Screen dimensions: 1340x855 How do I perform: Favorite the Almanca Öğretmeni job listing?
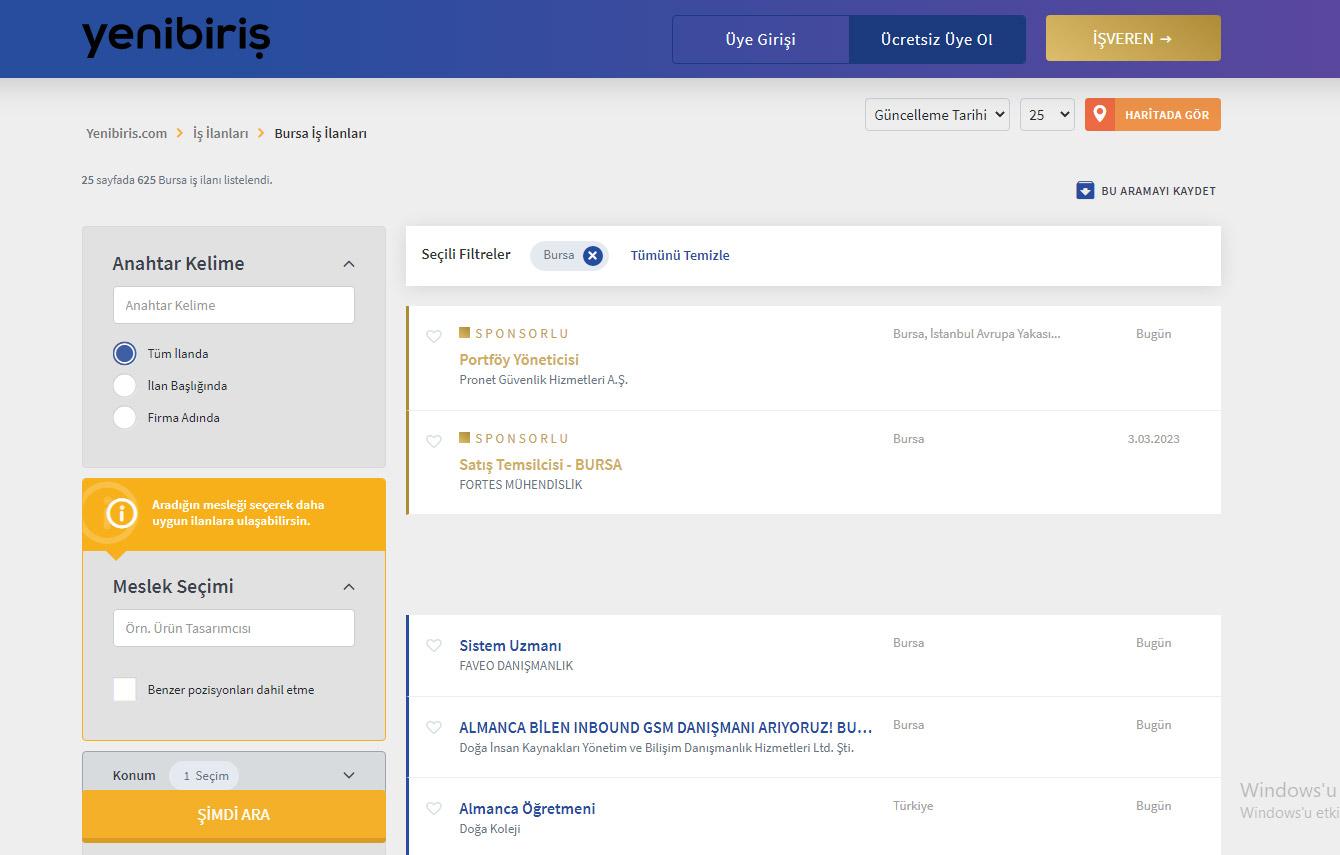coord(434,809)
